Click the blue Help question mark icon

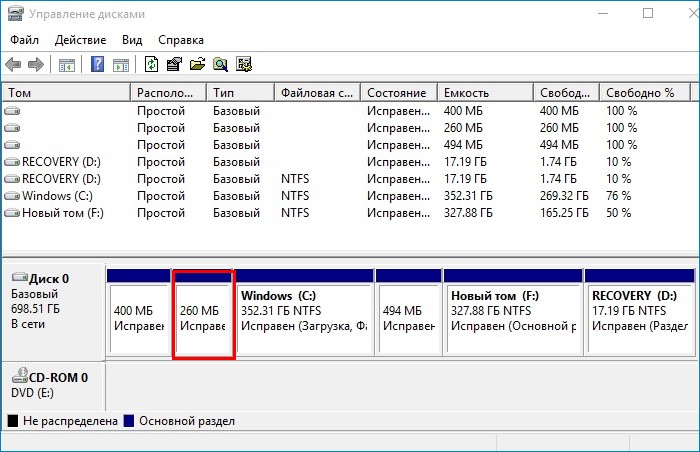[x=98, y=65]
